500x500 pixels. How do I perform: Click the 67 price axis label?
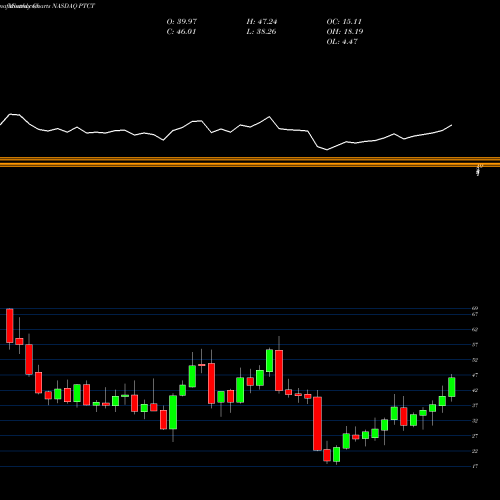point(475,314)
